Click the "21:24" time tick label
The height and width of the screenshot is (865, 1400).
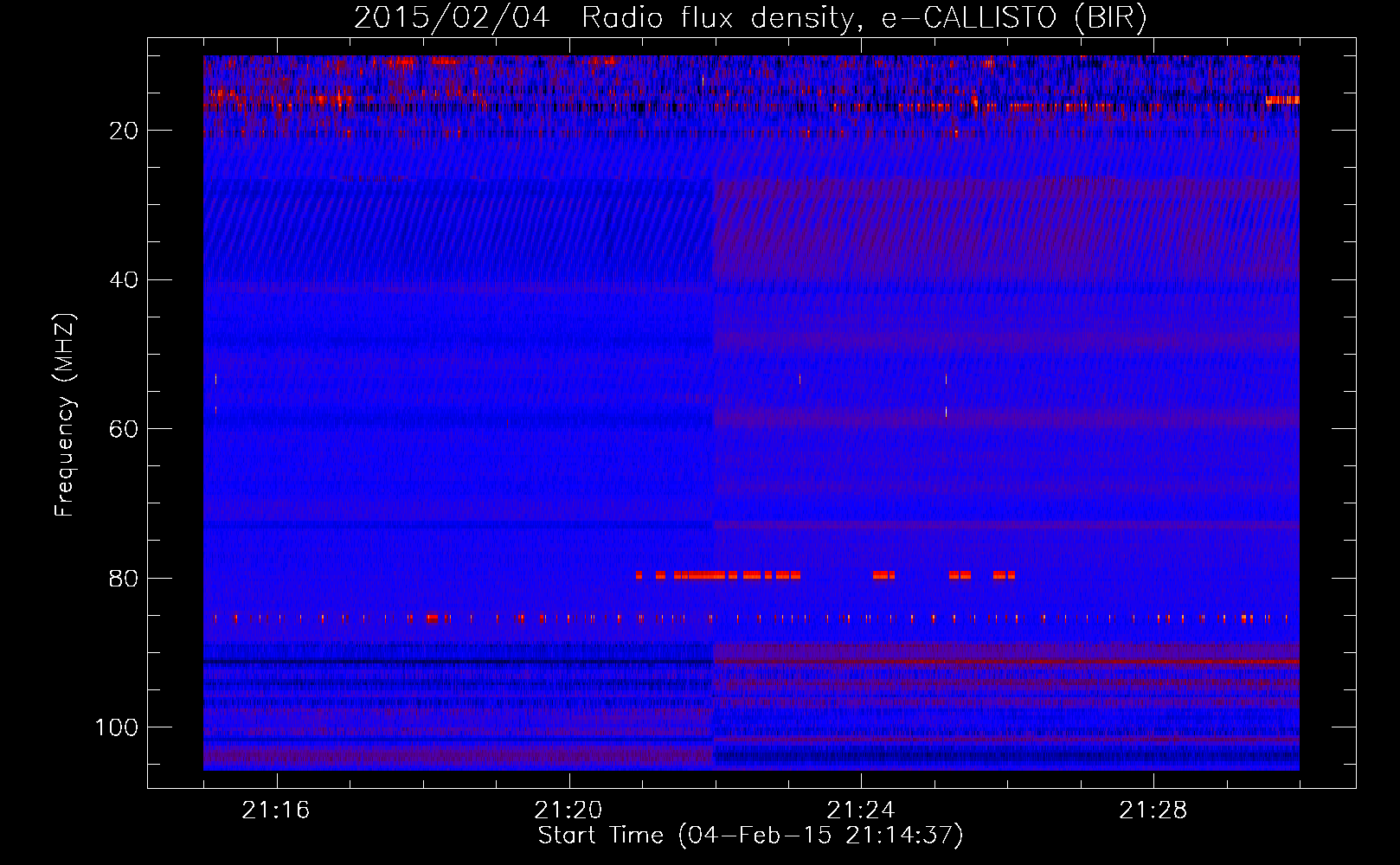[x=861, y=811]
